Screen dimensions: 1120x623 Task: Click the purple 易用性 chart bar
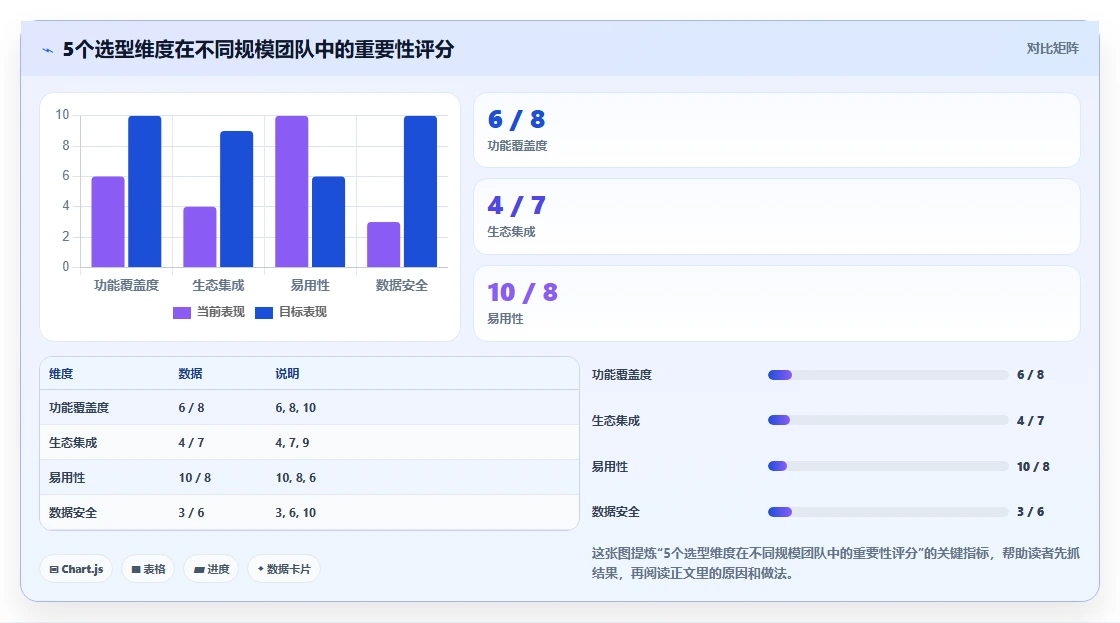click(291, 191)
